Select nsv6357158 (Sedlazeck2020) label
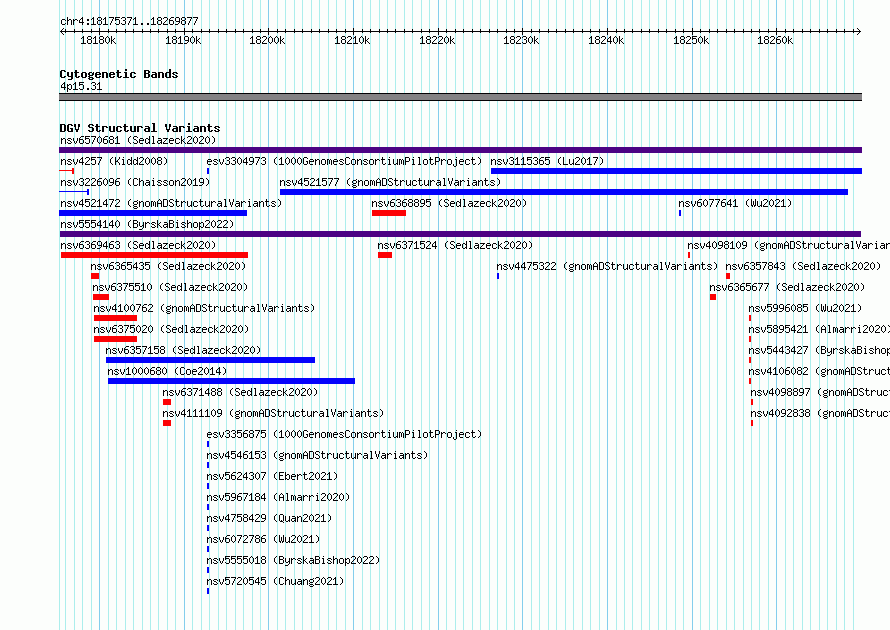Image resolution: width=890 pixels, height=630 pixels. click(x=183, y=350)
